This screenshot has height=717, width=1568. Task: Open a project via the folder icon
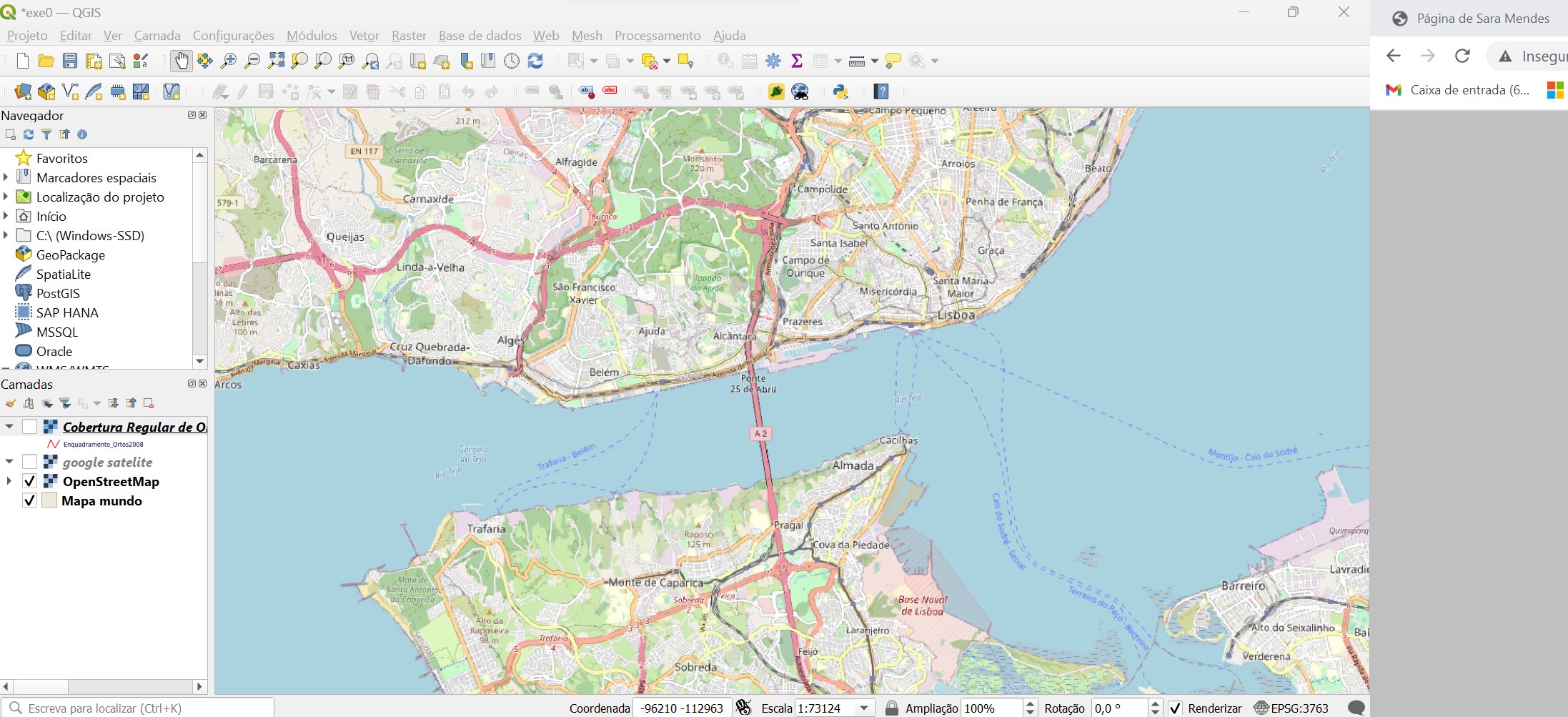[x=46, y=61]
